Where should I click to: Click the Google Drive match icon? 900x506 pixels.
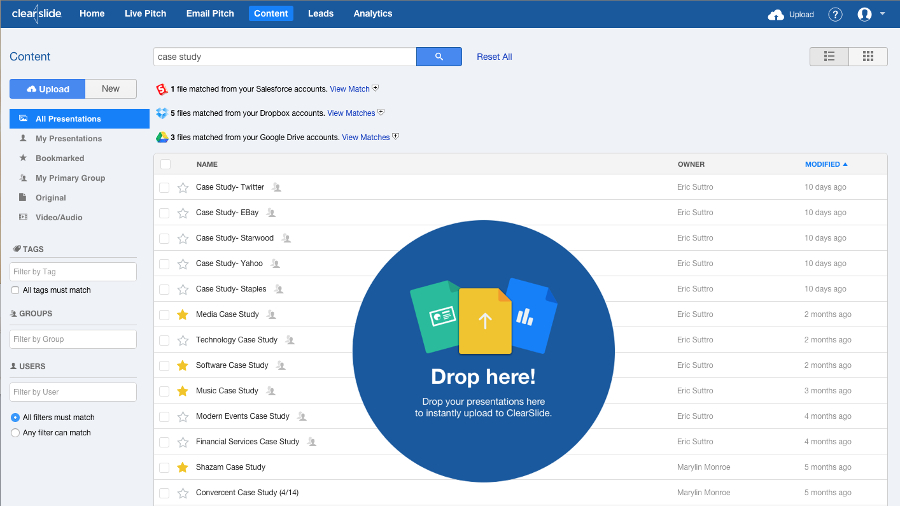(162, 138)
